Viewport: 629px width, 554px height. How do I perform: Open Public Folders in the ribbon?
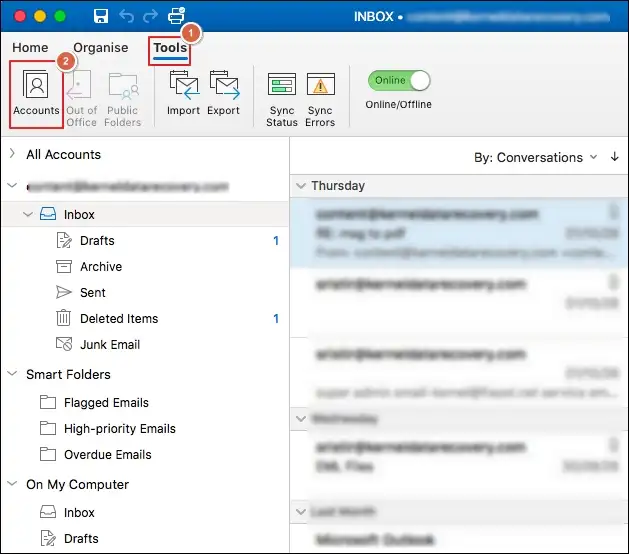pos(123,98)
